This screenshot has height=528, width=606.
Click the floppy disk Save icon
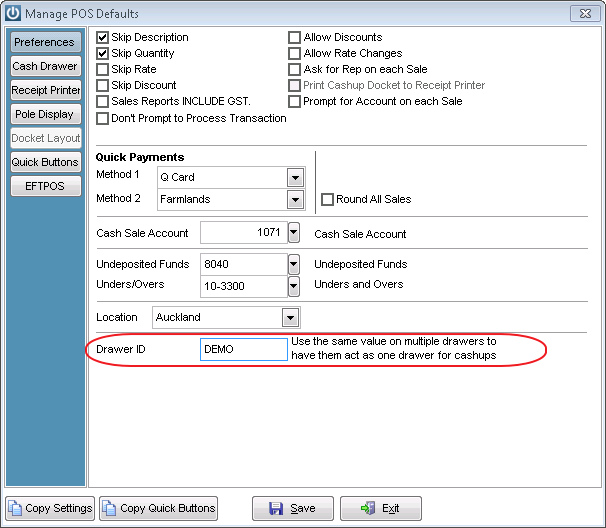tap(276, 508)
